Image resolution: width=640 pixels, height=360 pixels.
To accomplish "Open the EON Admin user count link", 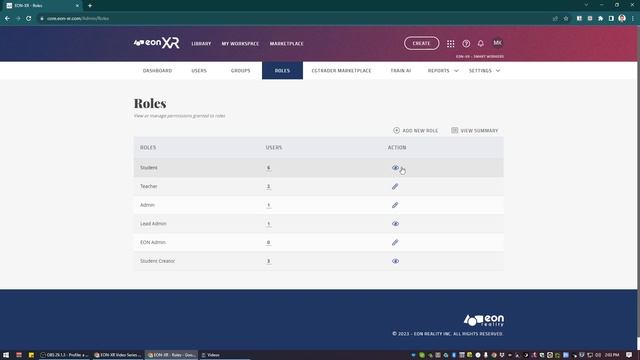I will click(268, 242).
